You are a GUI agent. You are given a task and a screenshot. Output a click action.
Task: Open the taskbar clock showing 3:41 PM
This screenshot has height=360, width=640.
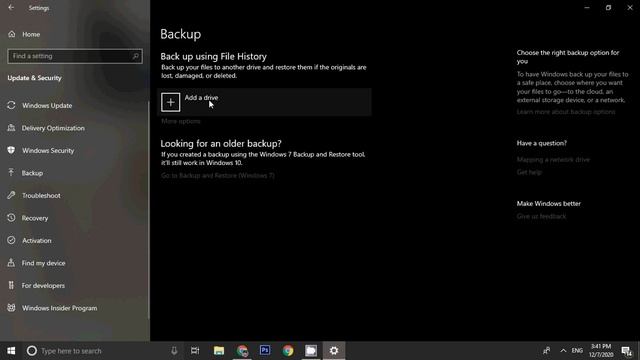[601, 351]
